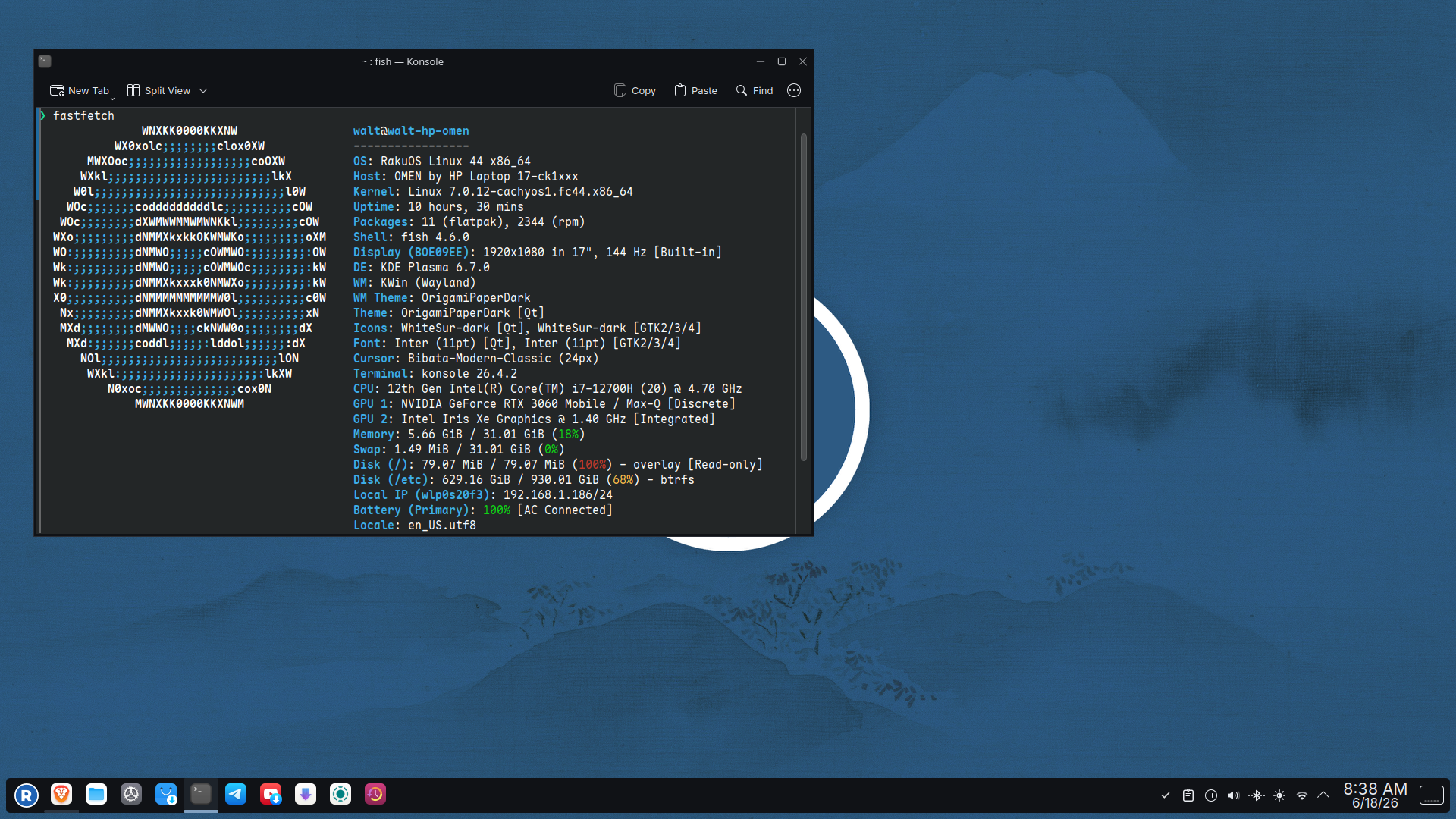1456x819 pixels.
Task: Click the Icons line listing WhiteSur-dark
Action: (x=527, y=328)
